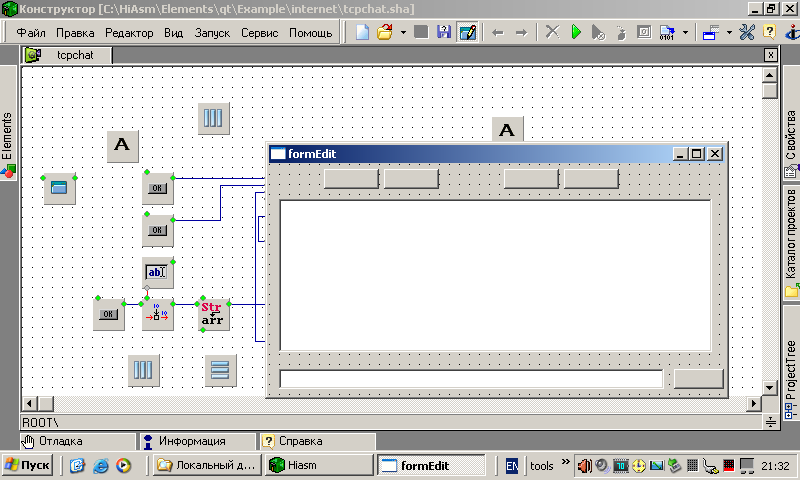Click the help question mark toolbar icon

click(769, 32)
